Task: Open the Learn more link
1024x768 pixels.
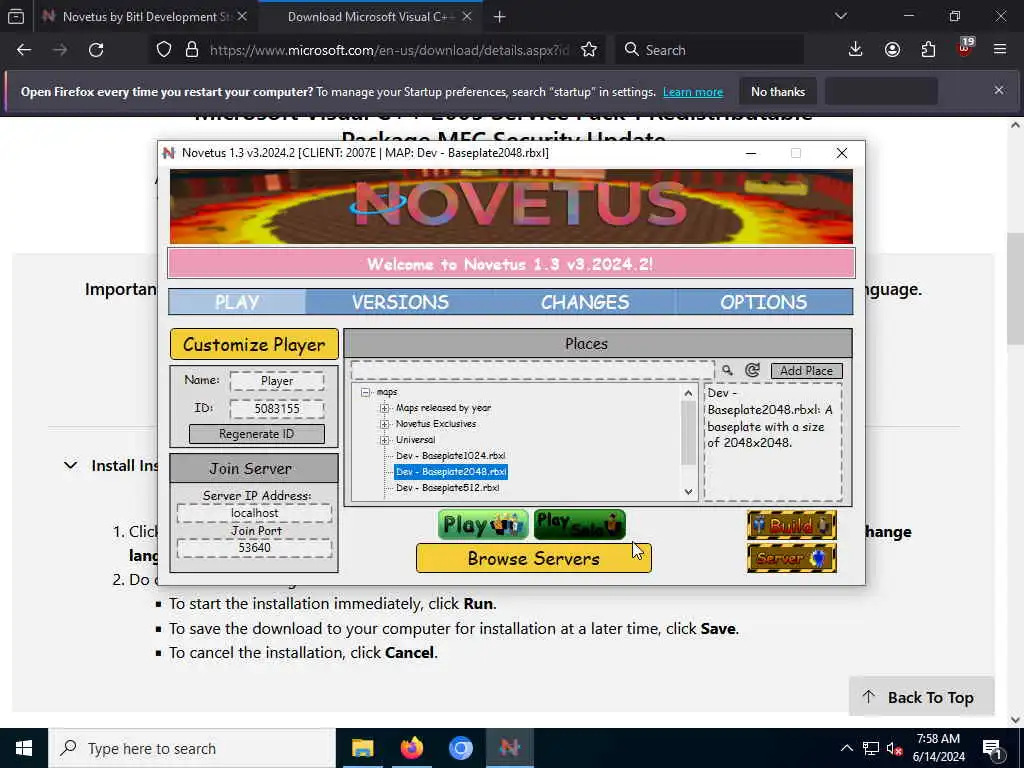Action: [x=693, y=92]
